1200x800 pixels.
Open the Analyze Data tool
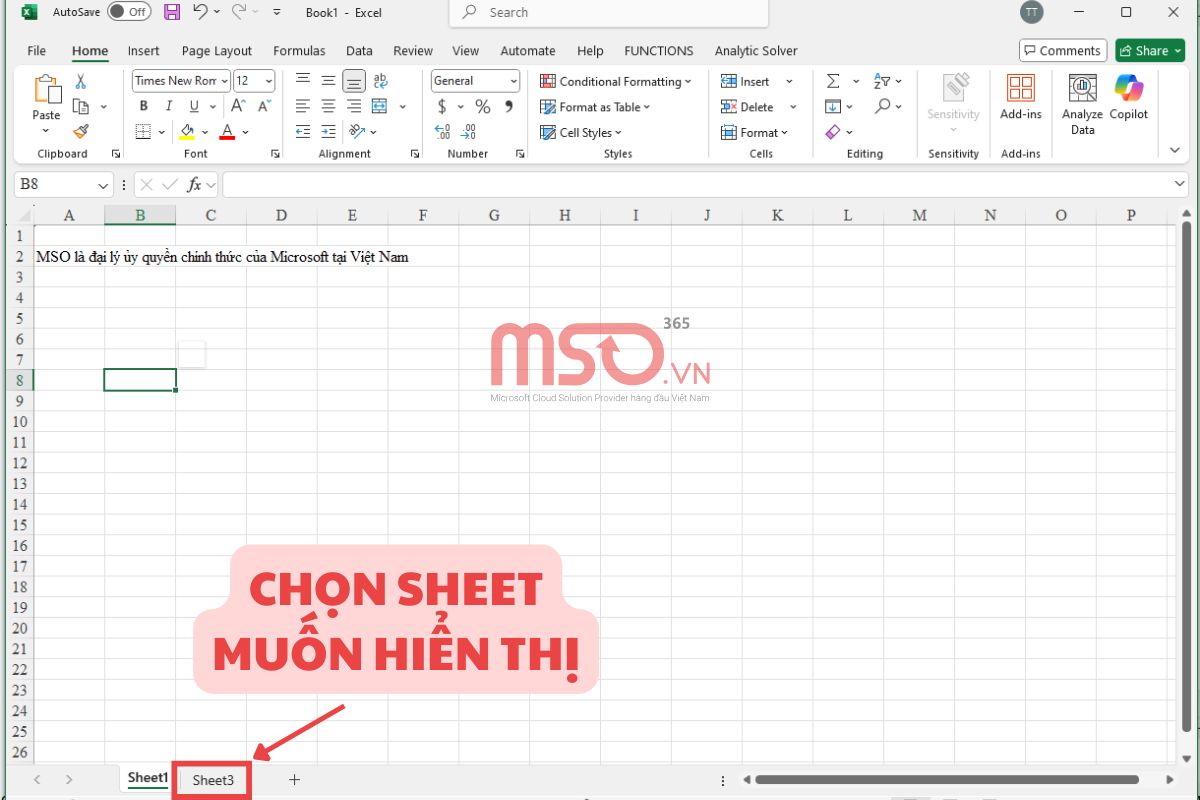(x=1083, y=103)
